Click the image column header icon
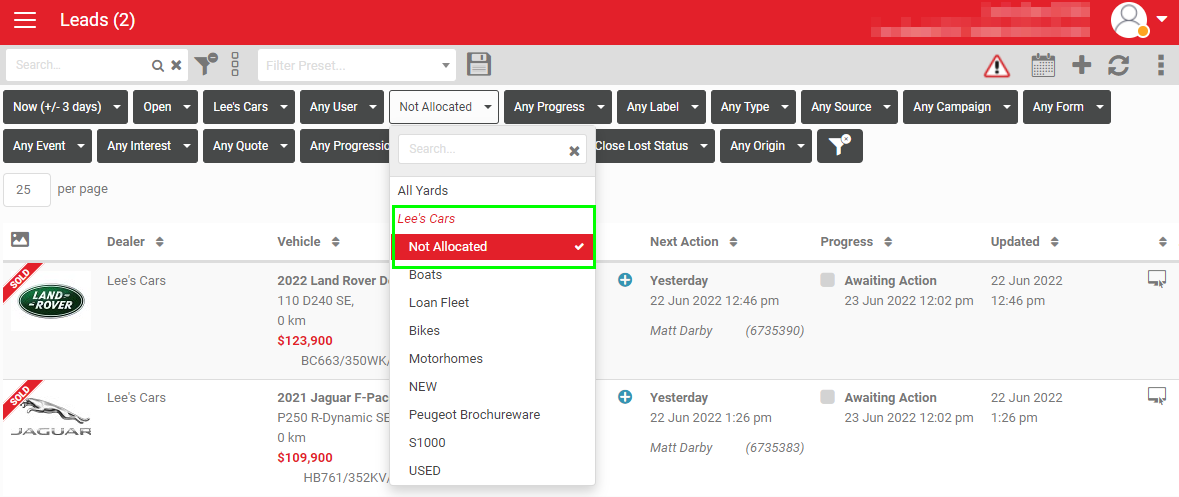The width and height of the screenshot is (1179, 497). pos(20,240)
